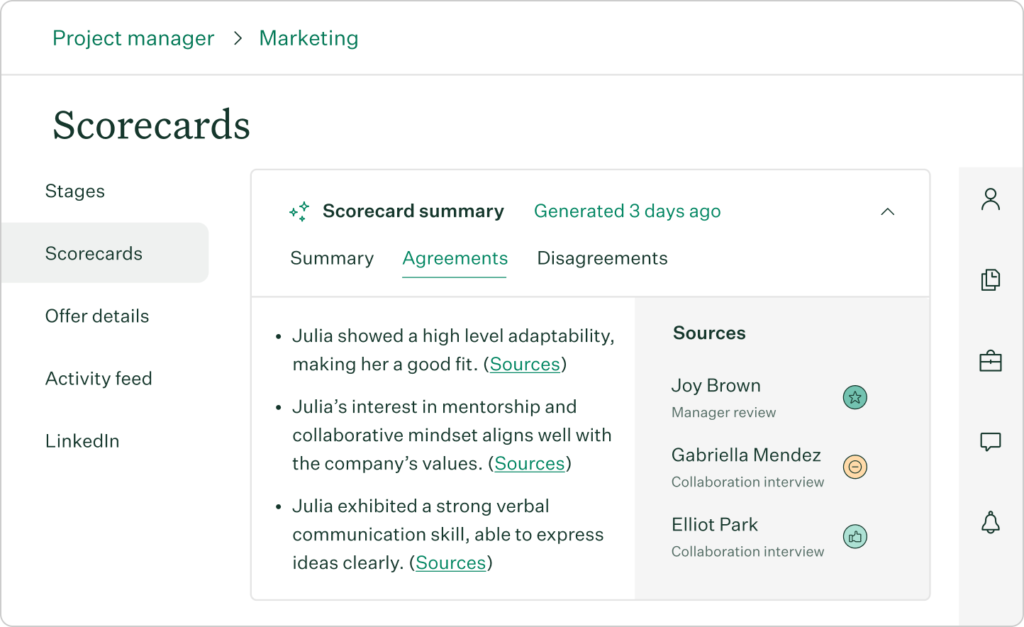Open the briefcase icon in right sidebar
Image resolution: width=1024 pixels, height=627 pixels.
pyautogui.click(x=991, y=361)
